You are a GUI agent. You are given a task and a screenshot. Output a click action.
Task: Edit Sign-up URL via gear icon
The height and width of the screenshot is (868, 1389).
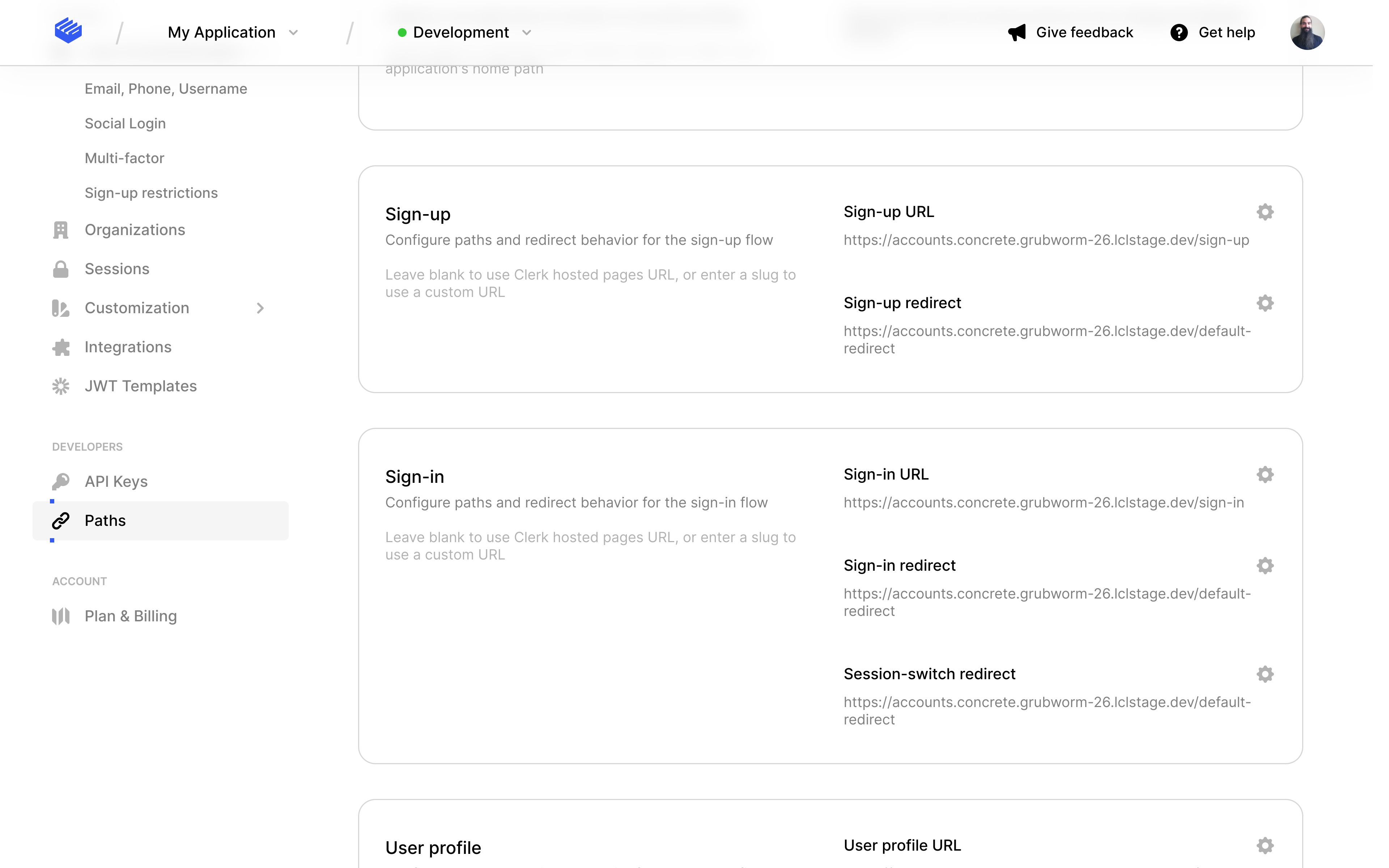[1265, 212]
